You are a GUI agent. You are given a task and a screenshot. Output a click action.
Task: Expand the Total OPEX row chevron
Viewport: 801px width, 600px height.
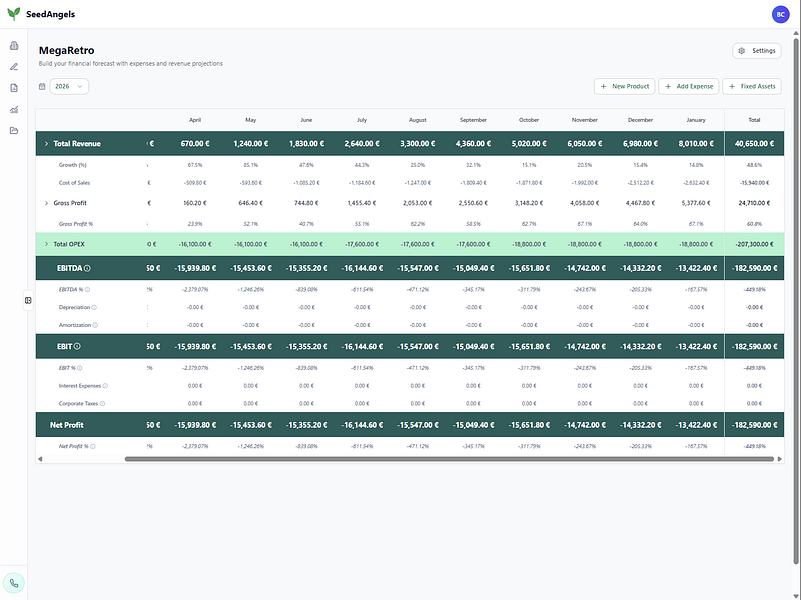coord(46,244)
